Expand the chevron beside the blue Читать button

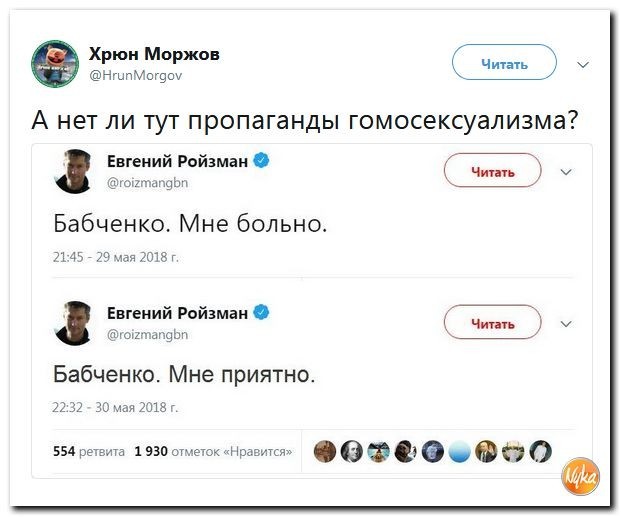tap(584, 65)
